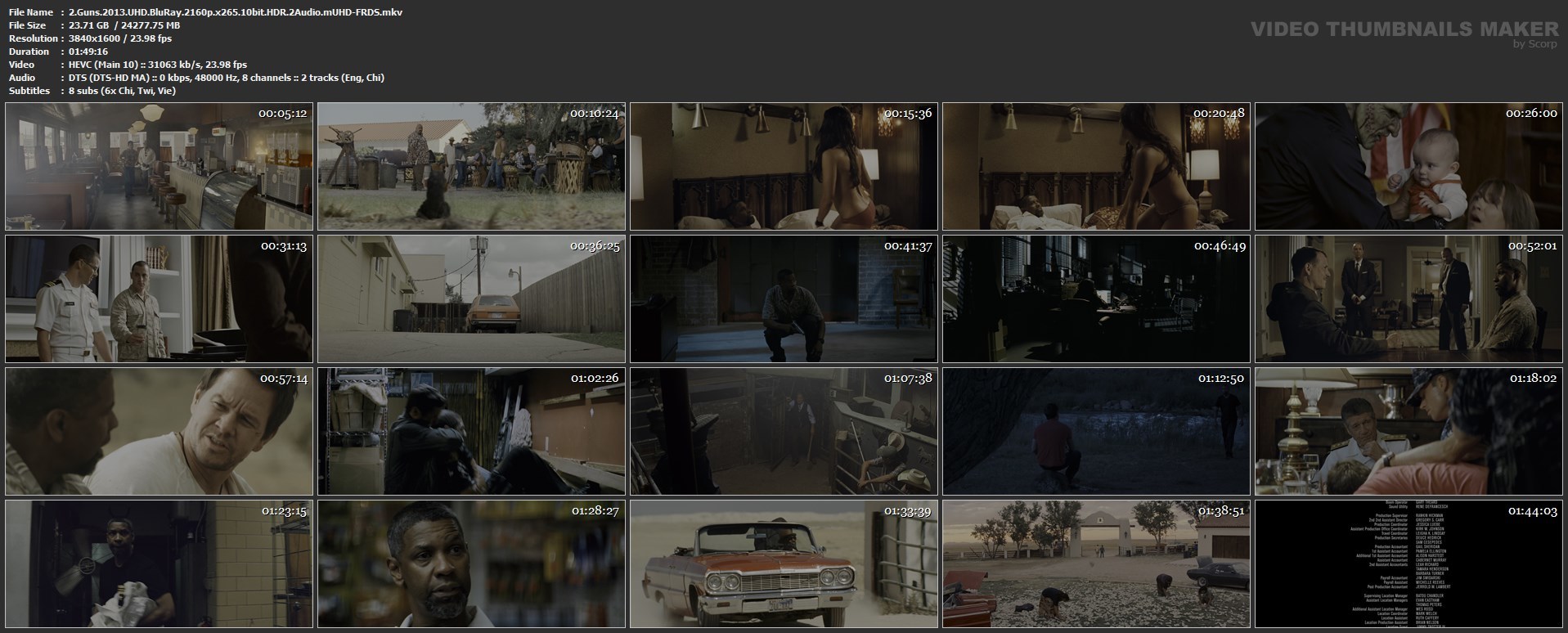Click the DTS-HD MA audio info line
The image size is (1568, 633).
click(x=227, y=78)
